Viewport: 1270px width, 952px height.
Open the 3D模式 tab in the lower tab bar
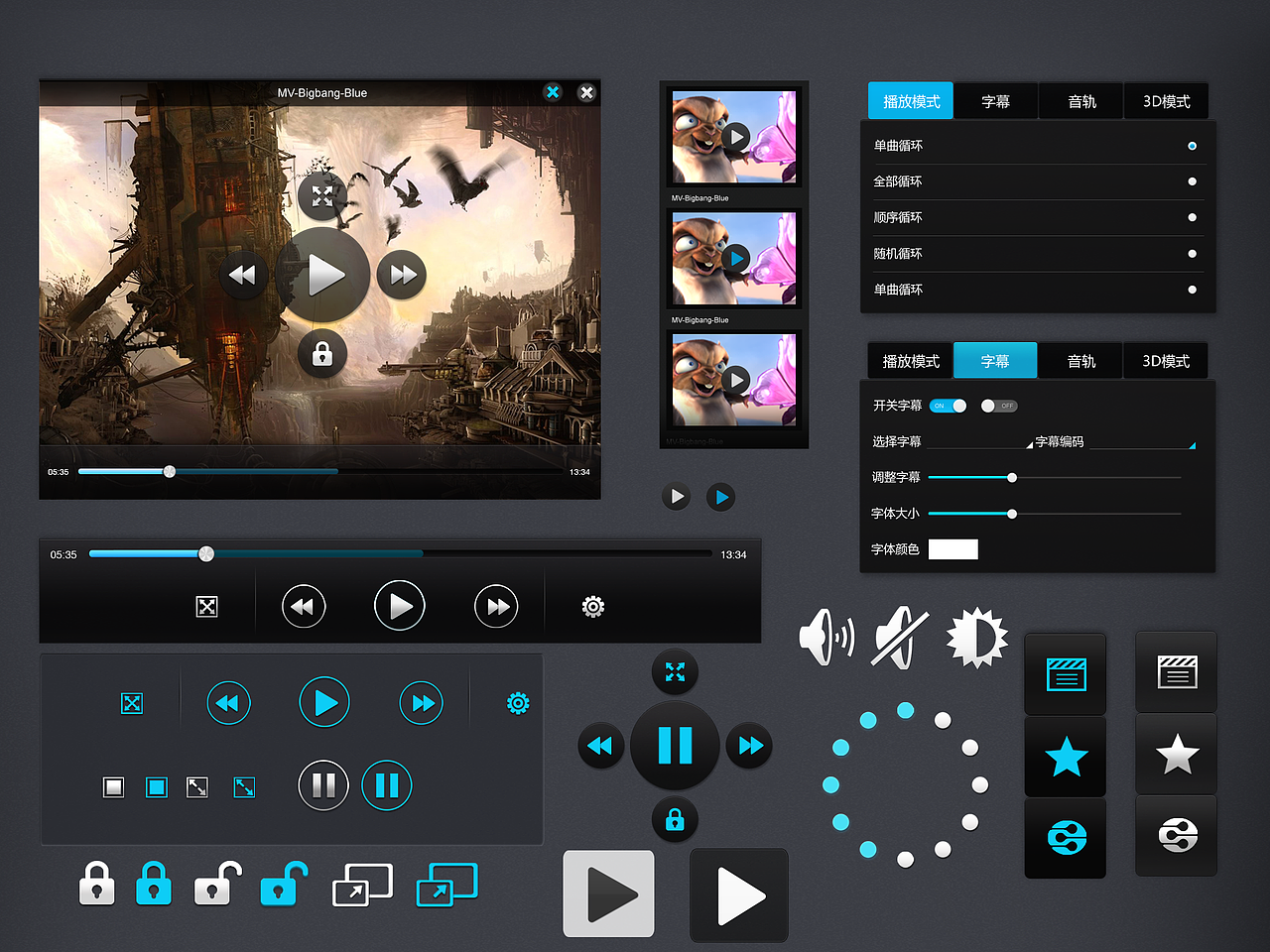tap(1166, 361)
